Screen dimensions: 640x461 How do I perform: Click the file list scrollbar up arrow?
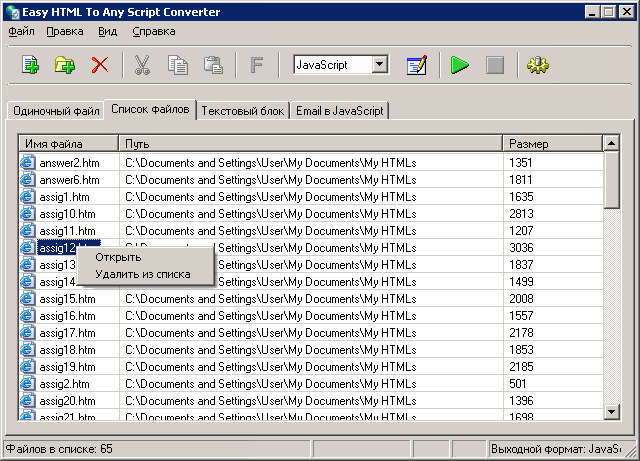click(611, 143)
